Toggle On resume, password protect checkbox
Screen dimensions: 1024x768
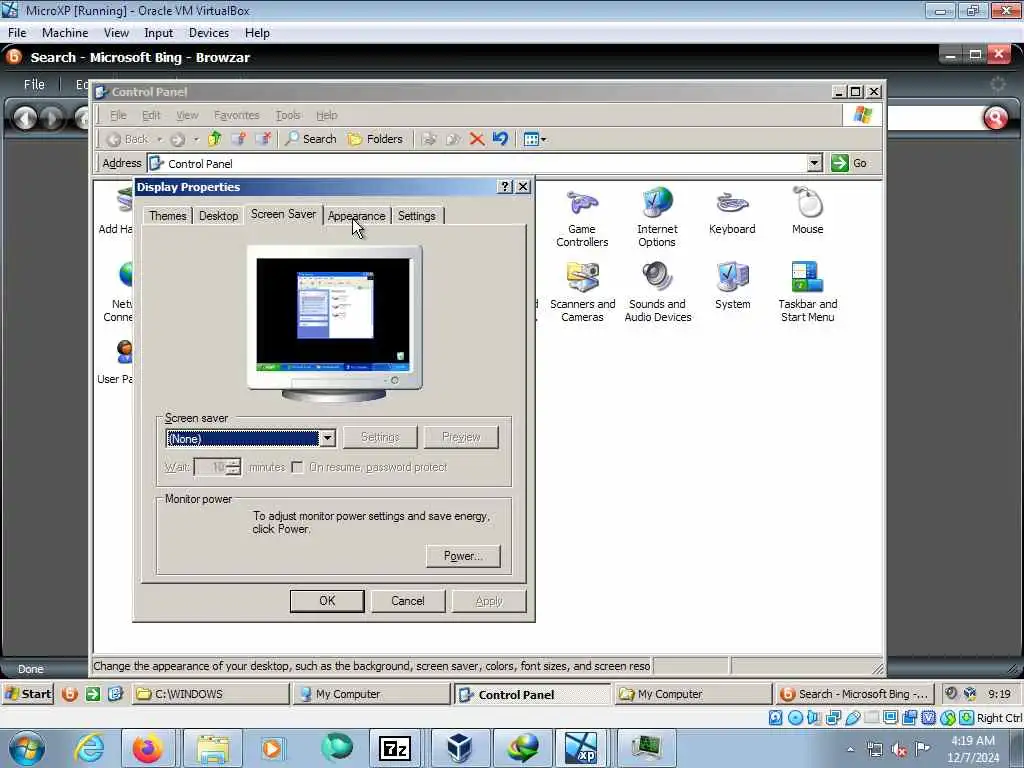[298, 467]
